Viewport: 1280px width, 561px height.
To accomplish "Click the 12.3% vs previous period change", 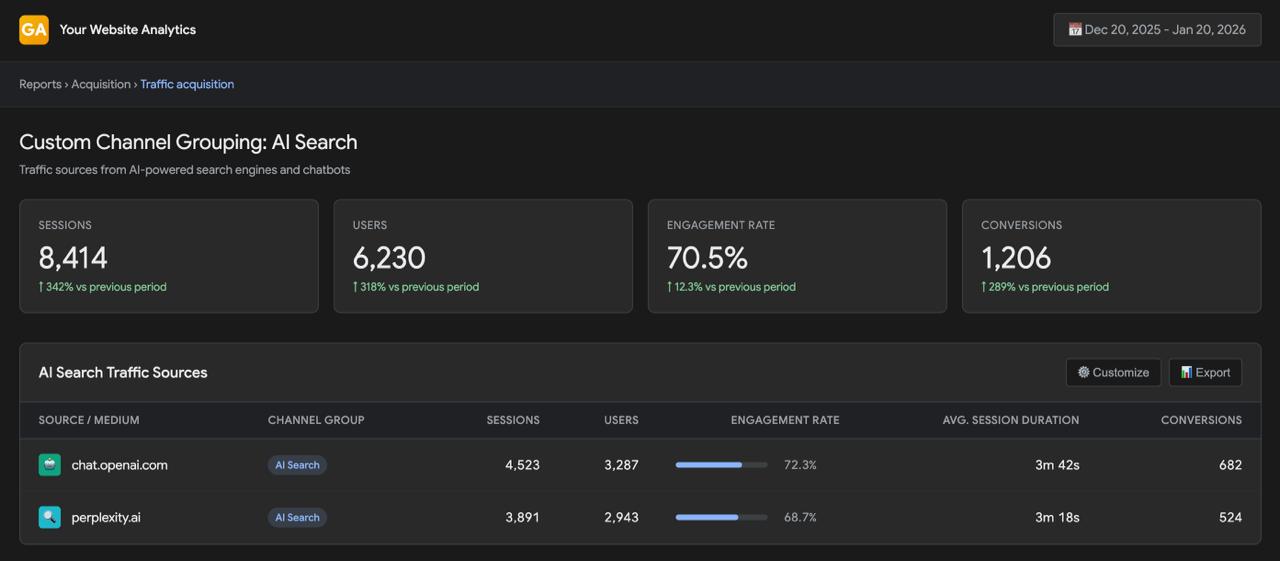I will (731, 287).
